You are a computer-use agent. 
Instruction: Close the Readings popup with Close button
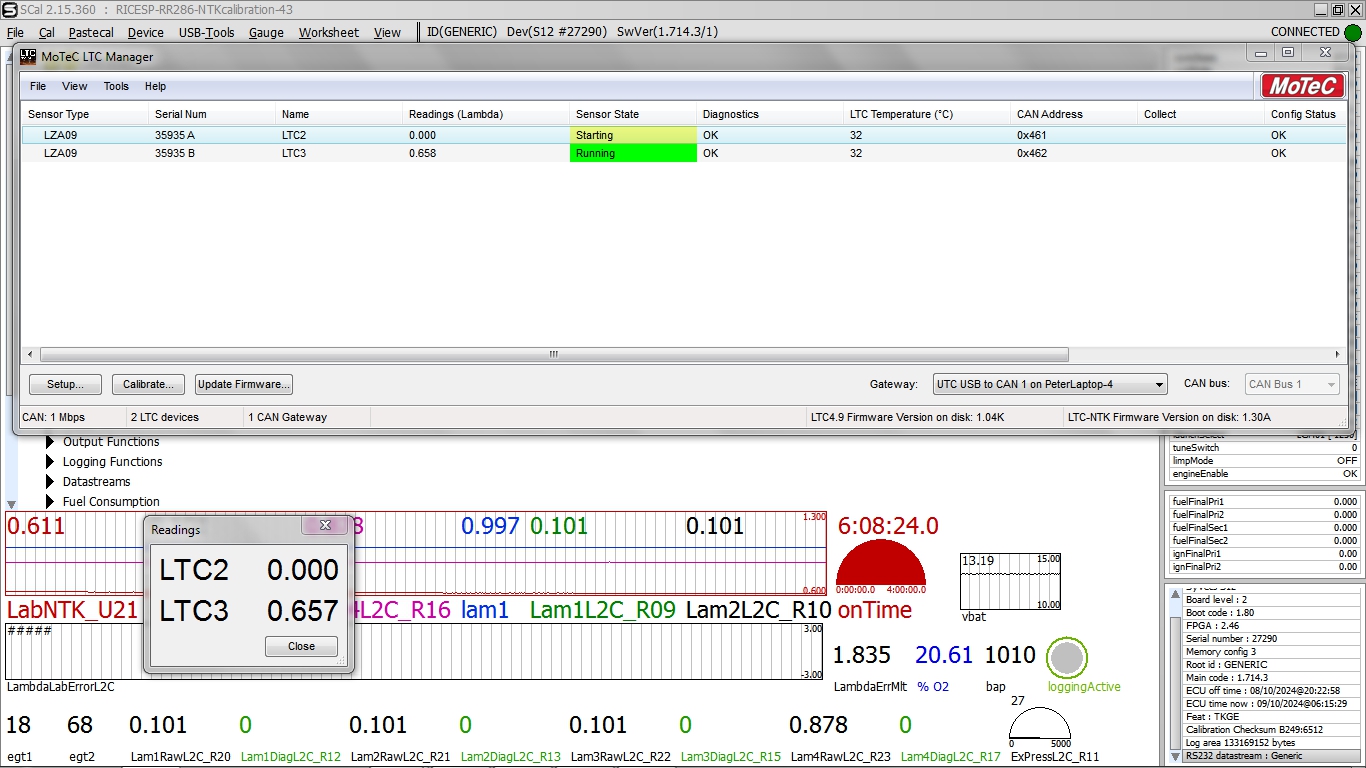[x=301, y=646]
